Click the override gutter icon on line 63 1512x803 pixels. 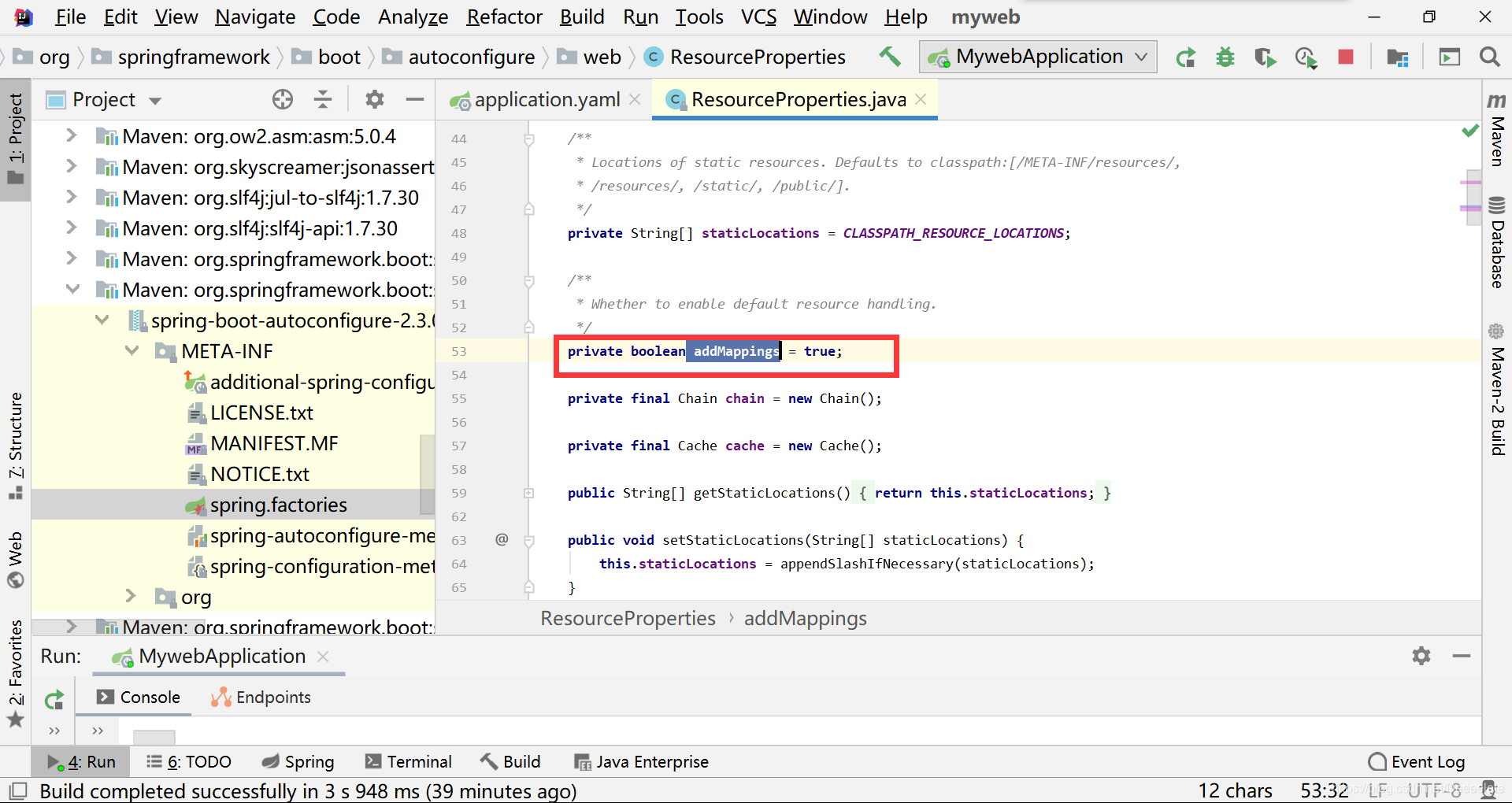coord(502,539)
